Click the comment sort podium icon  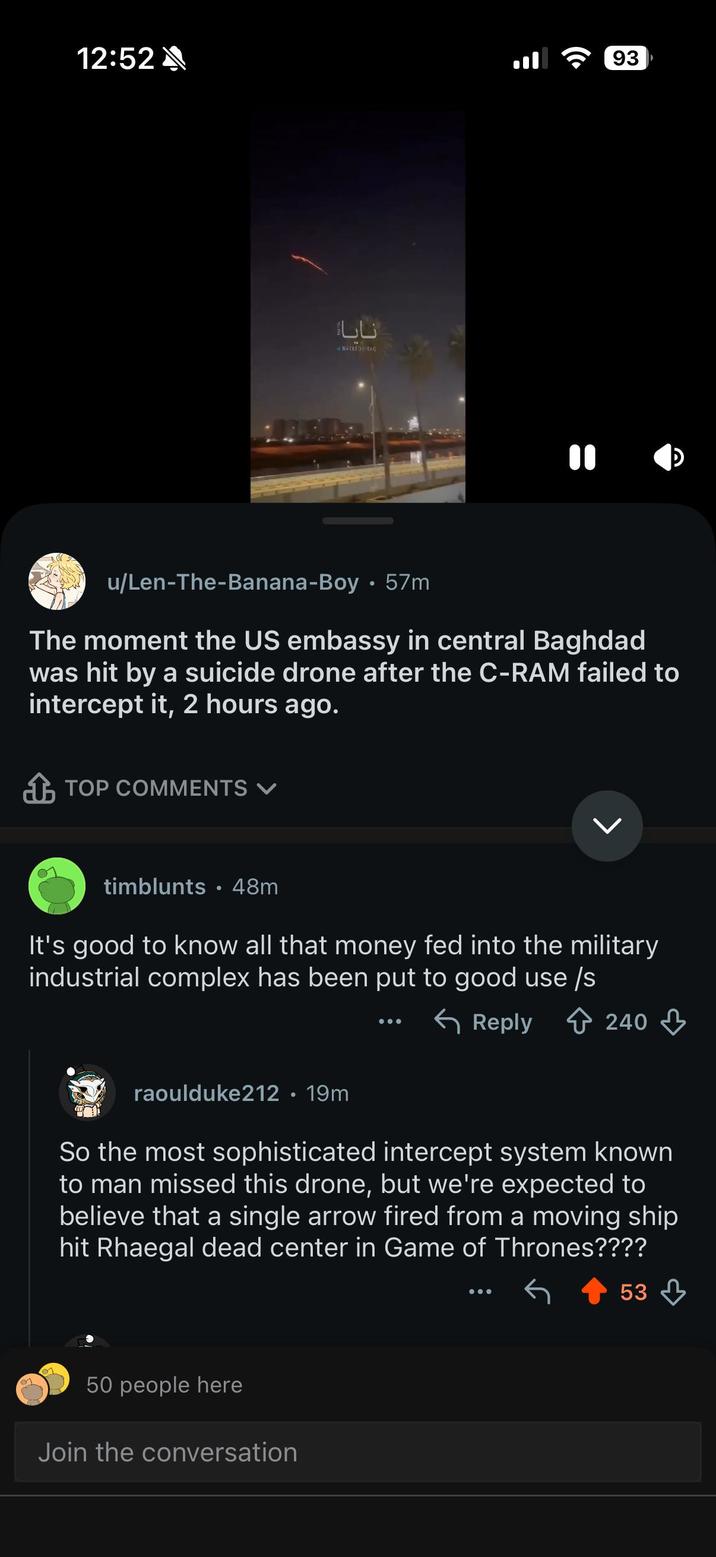click(38, 788)
